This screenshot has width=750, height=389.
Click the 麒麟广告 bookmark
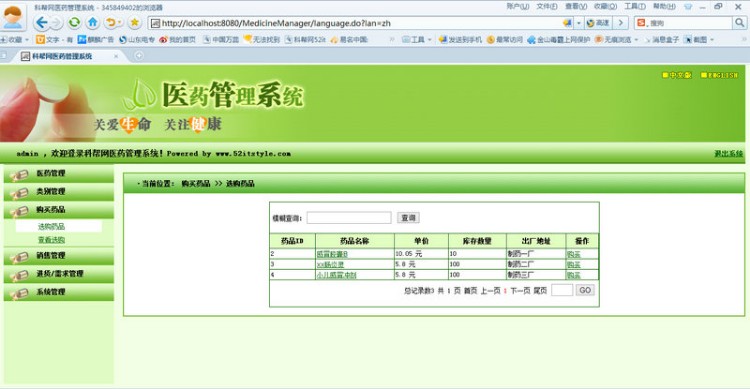(96, 40)
